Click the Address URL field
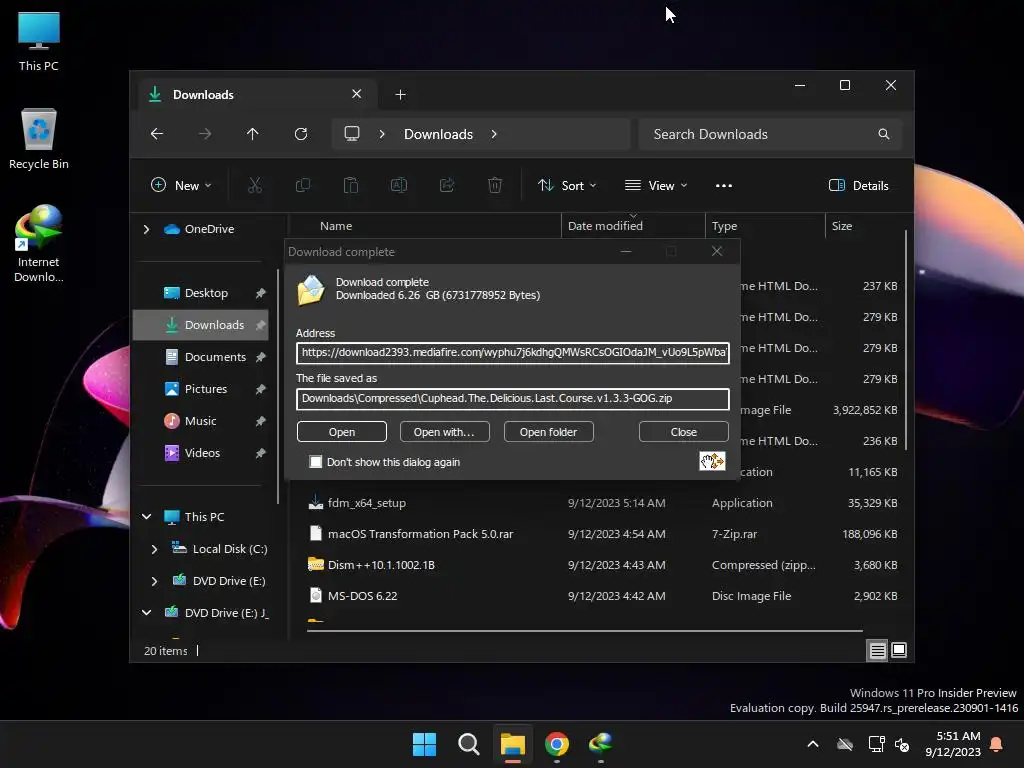The width and height of the screenshot is (1024, 768). coord(513,353)
